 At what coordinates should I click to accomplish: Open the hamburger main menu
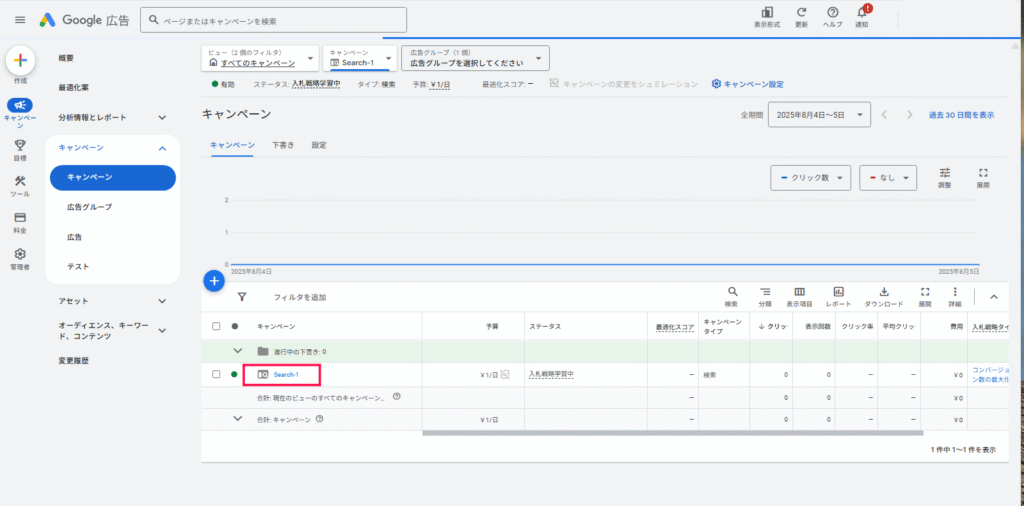[20, 20]
